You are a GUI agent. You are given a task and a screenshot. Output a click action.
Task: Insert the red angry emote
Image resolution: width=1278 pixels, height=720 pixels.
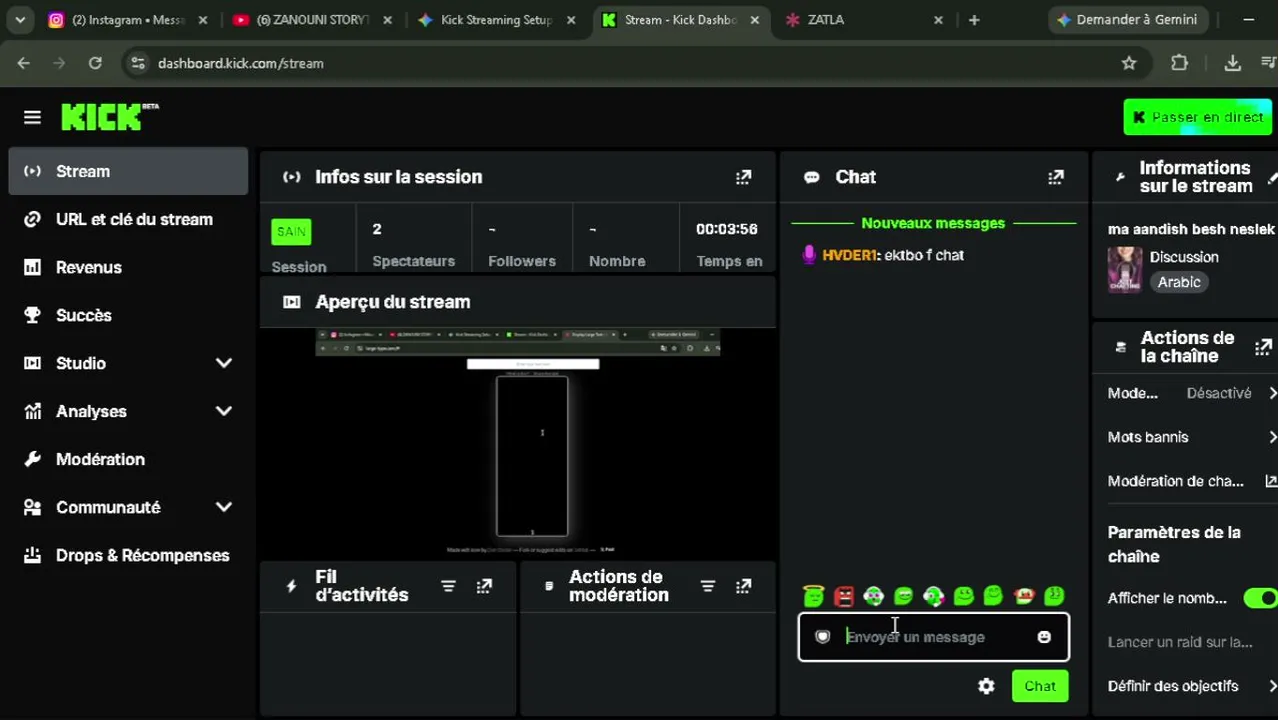(844, 596)
